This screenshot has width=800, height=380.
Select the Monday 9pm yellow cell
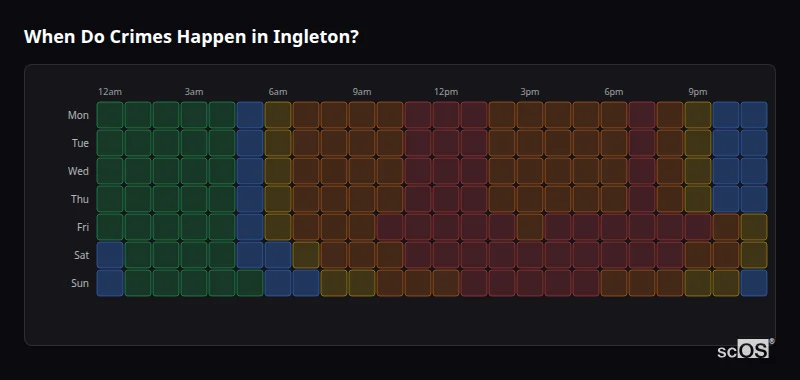point(698,115)
